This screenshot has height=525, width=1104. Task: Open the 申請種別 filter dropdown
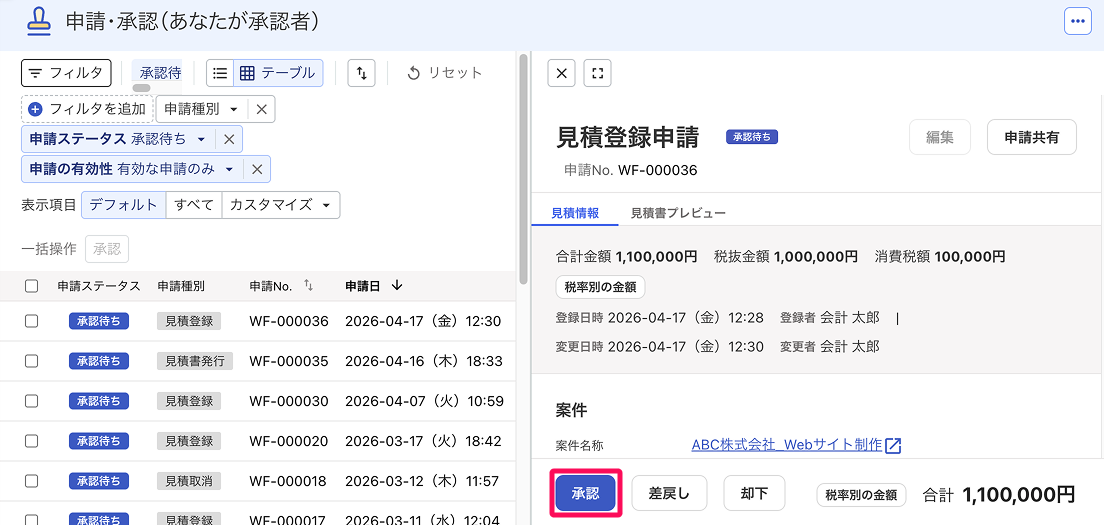coord(201,109)
